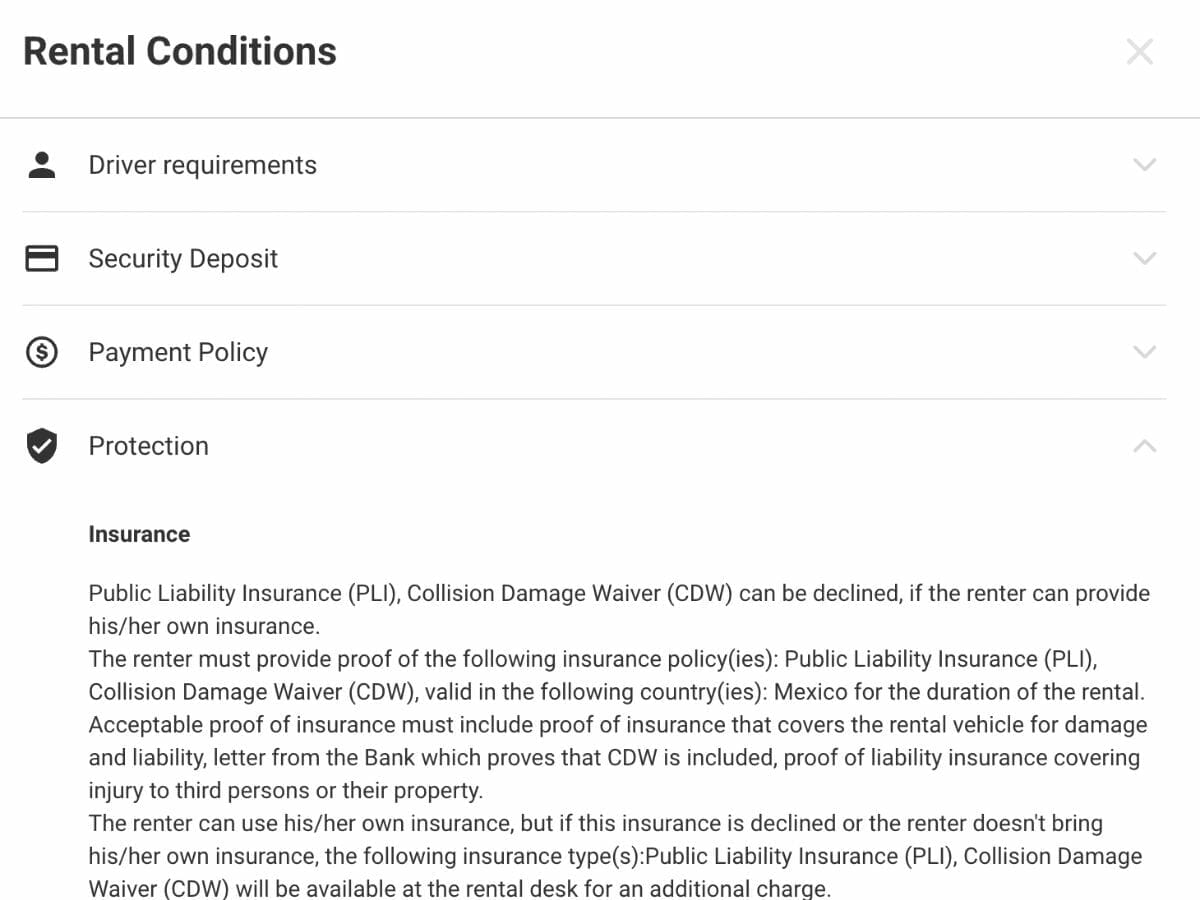Close the Rental Conditions dialog
The image size is (1200, 900).
click(x=1140, y=52)
